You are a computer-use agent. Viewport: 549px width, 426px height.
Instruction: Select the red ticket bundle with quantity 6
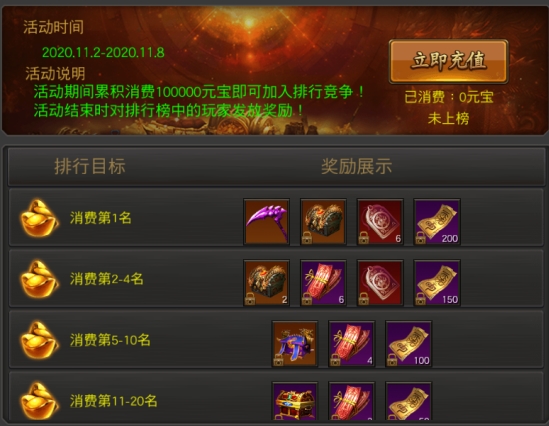pyautogui.click(x=323, y=282)
